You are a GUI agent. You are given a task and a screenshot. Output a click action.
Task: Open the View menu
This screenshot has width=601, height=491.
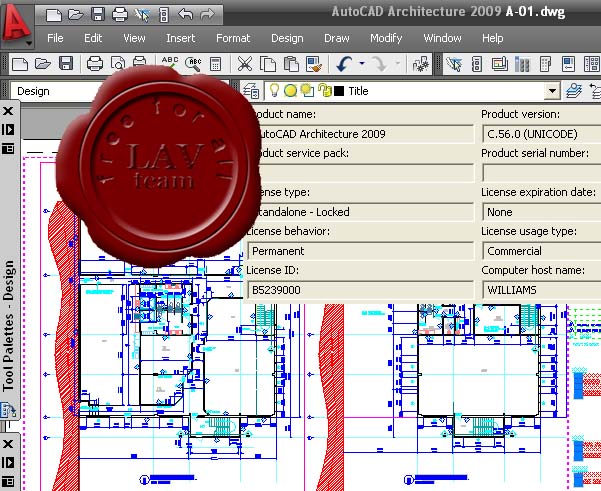click(134, 38)
